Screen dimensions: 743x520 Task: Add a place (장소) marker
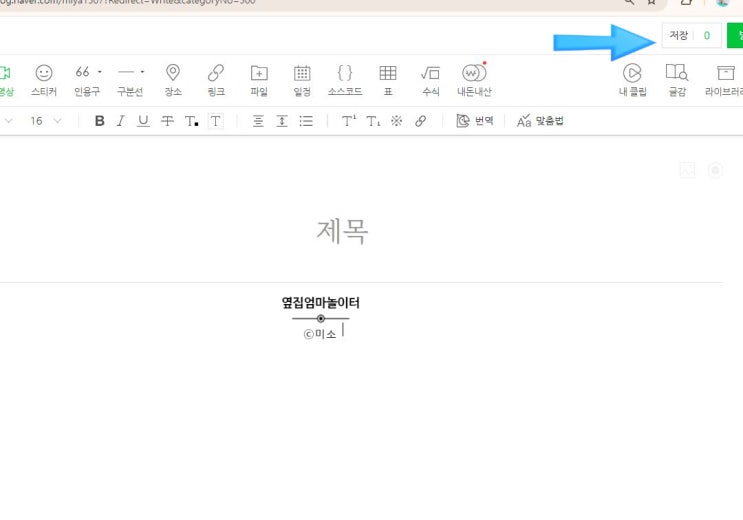(173, 80)
